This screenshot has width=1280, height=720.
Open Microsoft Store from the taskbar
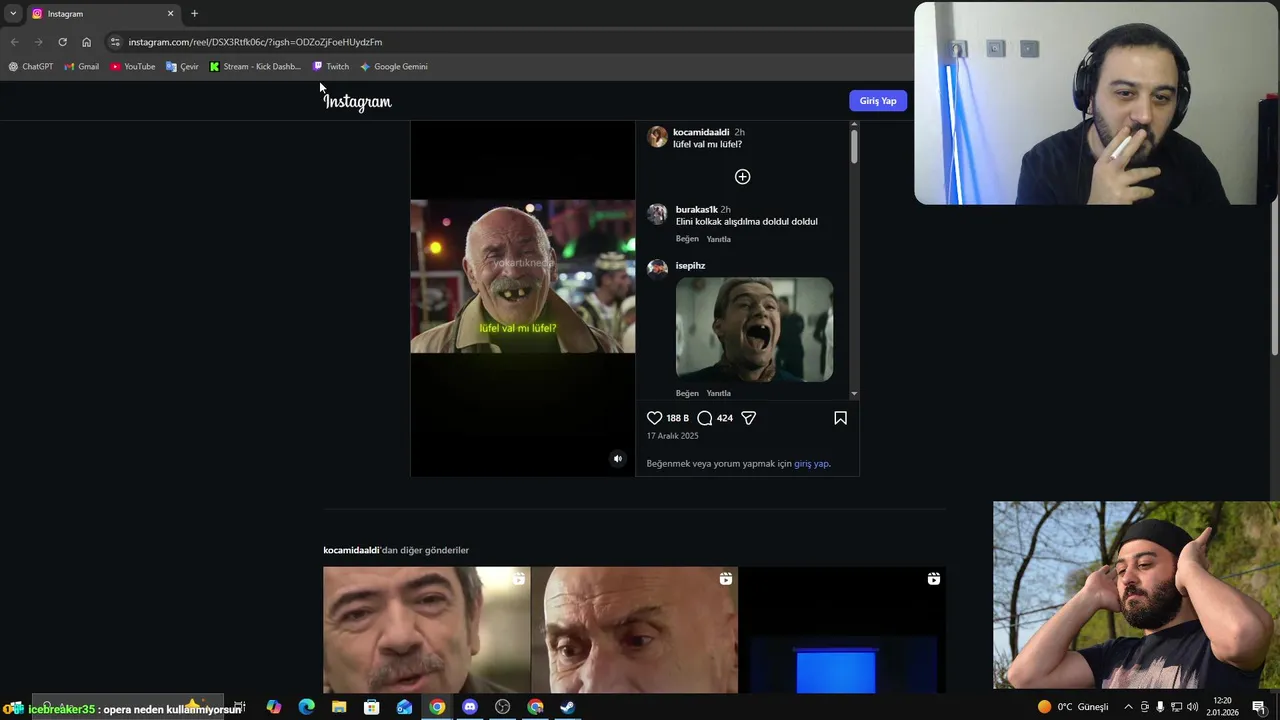tap(372, 707)
